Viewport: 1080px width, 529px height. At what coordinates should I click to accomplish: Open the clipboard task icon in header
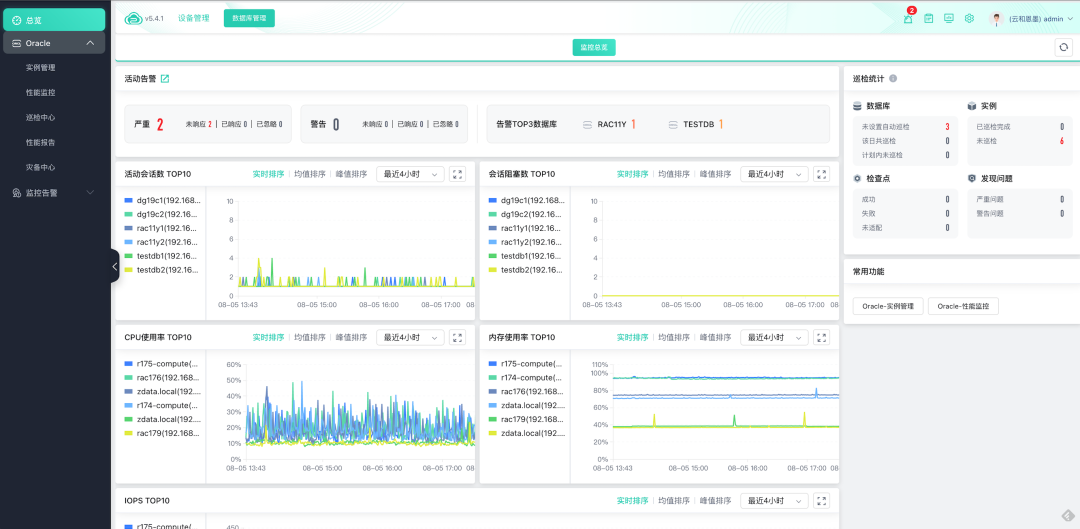tap(928, 19)
